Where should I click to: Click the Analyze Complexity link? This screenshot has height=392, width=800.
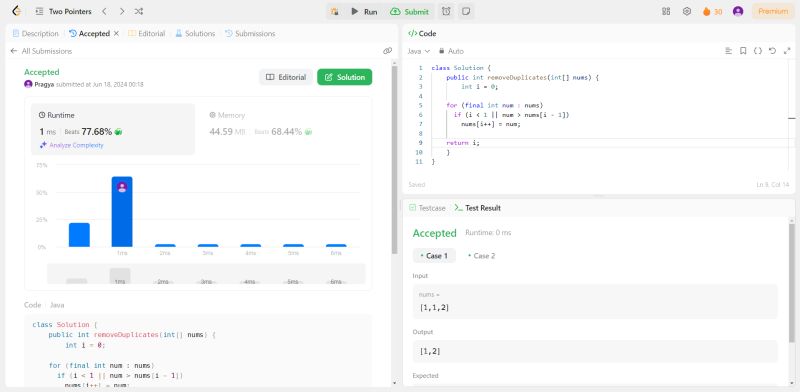[x=71, y=145]
